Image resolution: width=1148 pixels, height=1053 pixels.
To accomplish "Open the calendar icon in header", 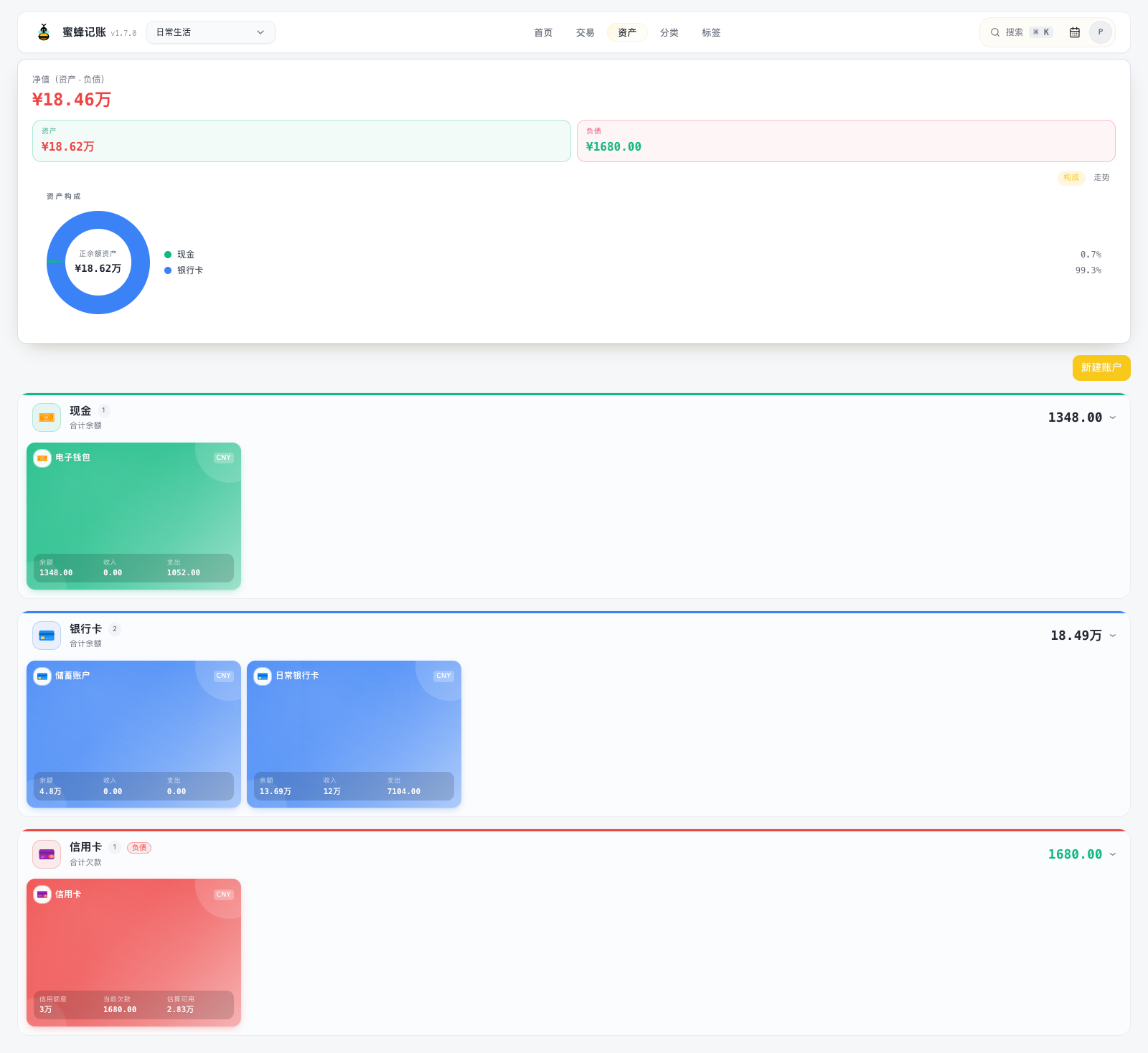I will click(1074, 32).
